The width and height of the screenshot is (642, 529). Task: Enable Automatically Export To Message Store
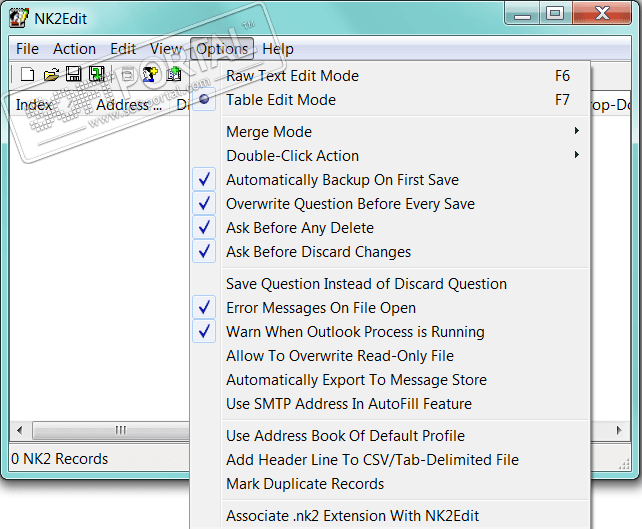point(391,380)
